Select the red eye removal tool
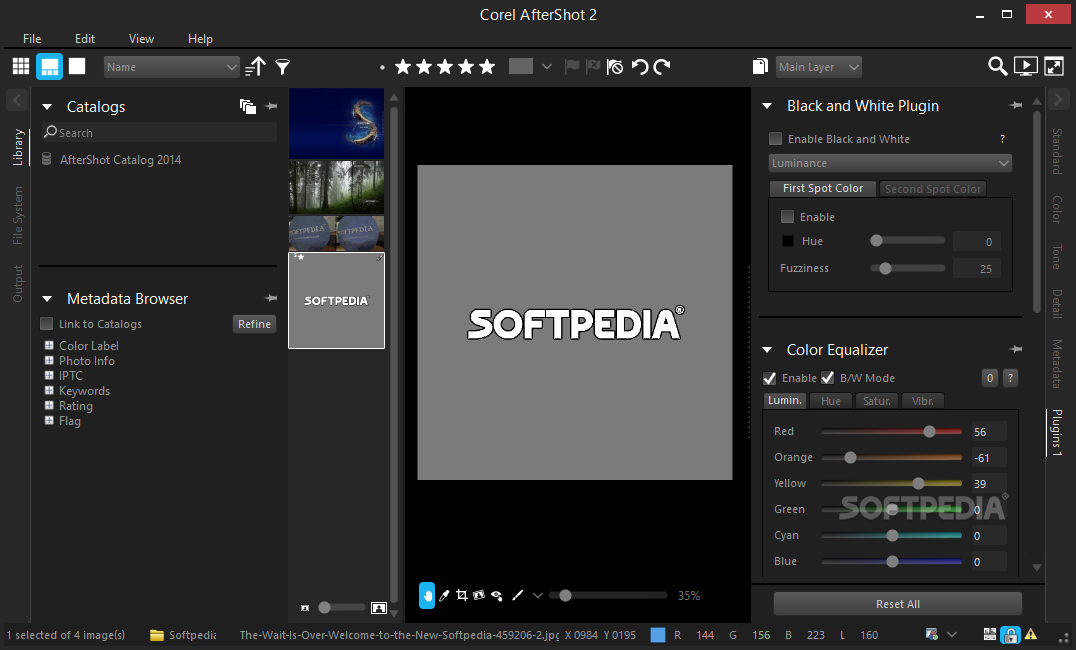This screenshot has width=1076, height=650. click(497, 595)
